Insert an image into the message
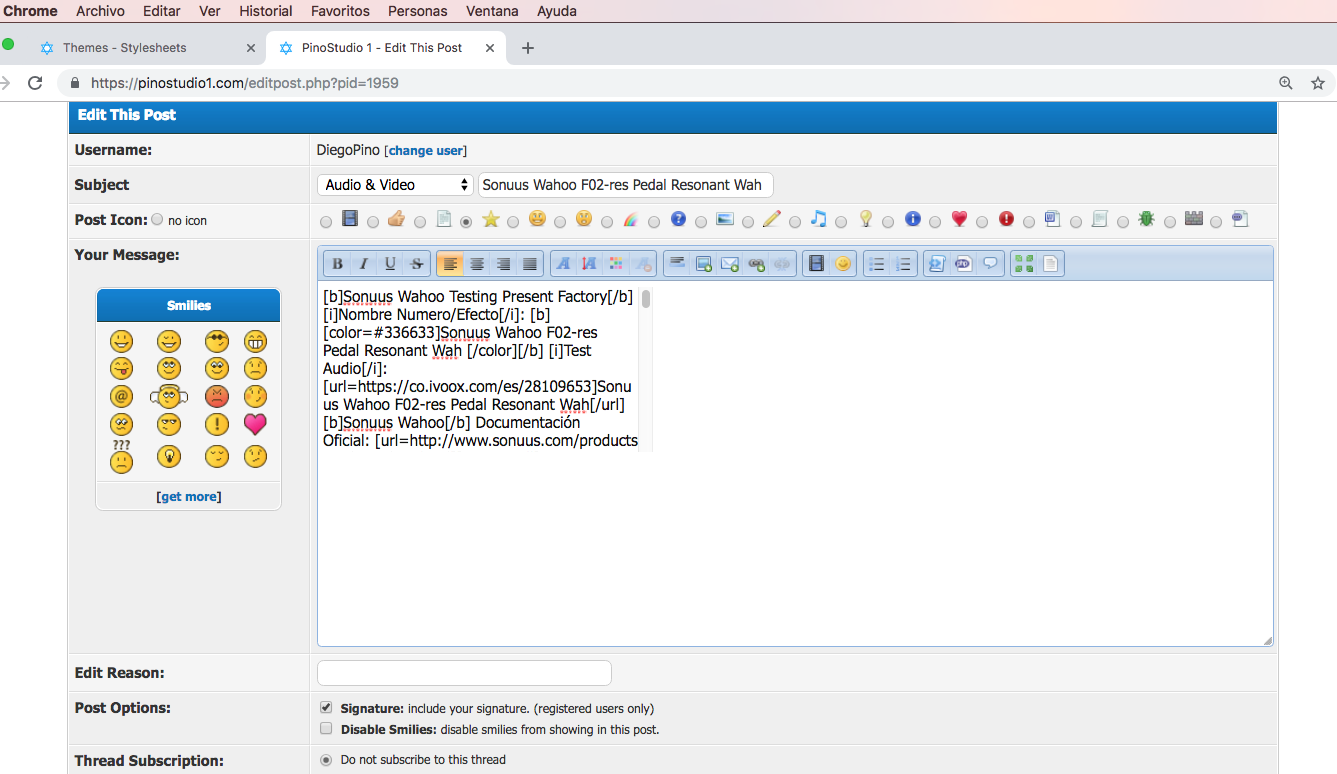This screenshot has width=1337, height=774. pos(704,264)
